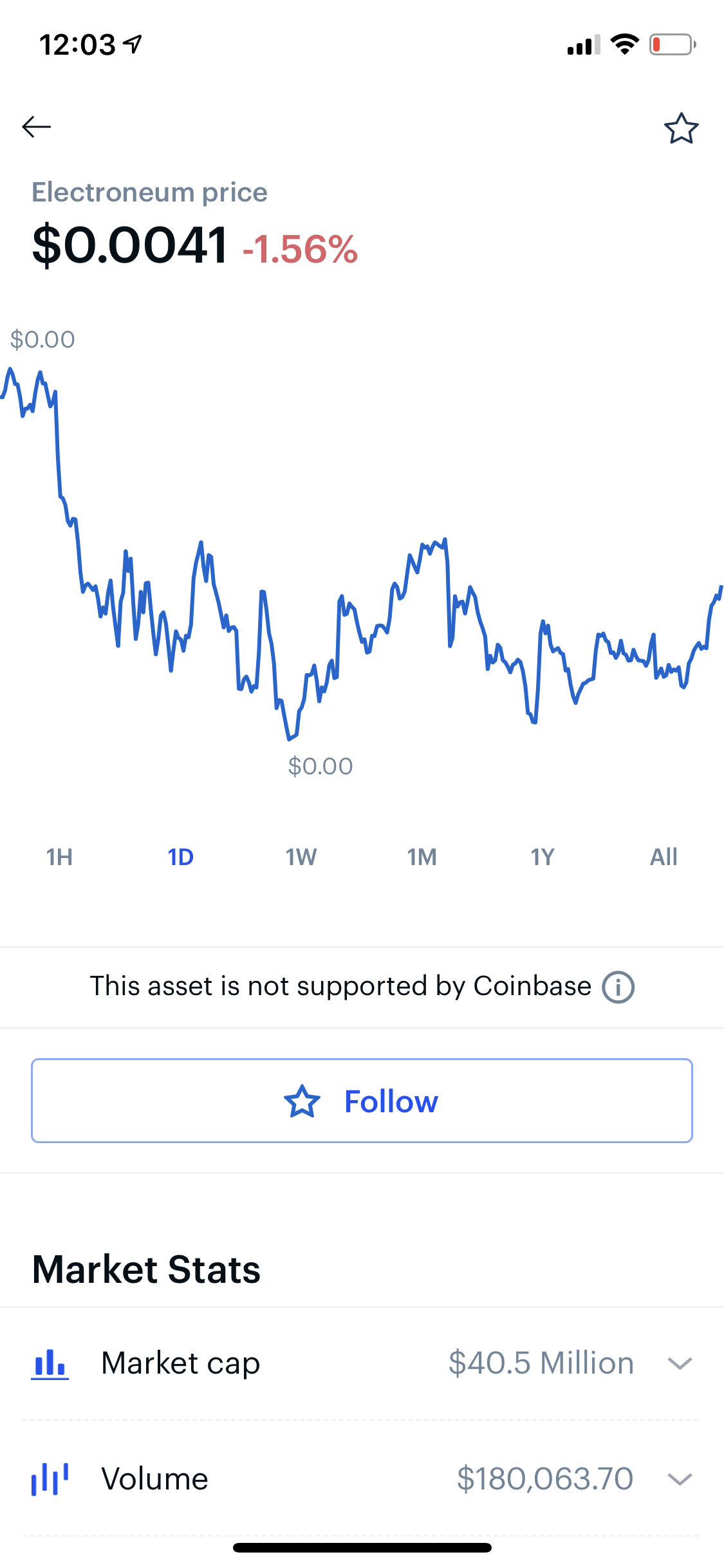724x1568 pixels.
Task: Tap the star icon inside Follow button
Action: tap(302, 1101)
